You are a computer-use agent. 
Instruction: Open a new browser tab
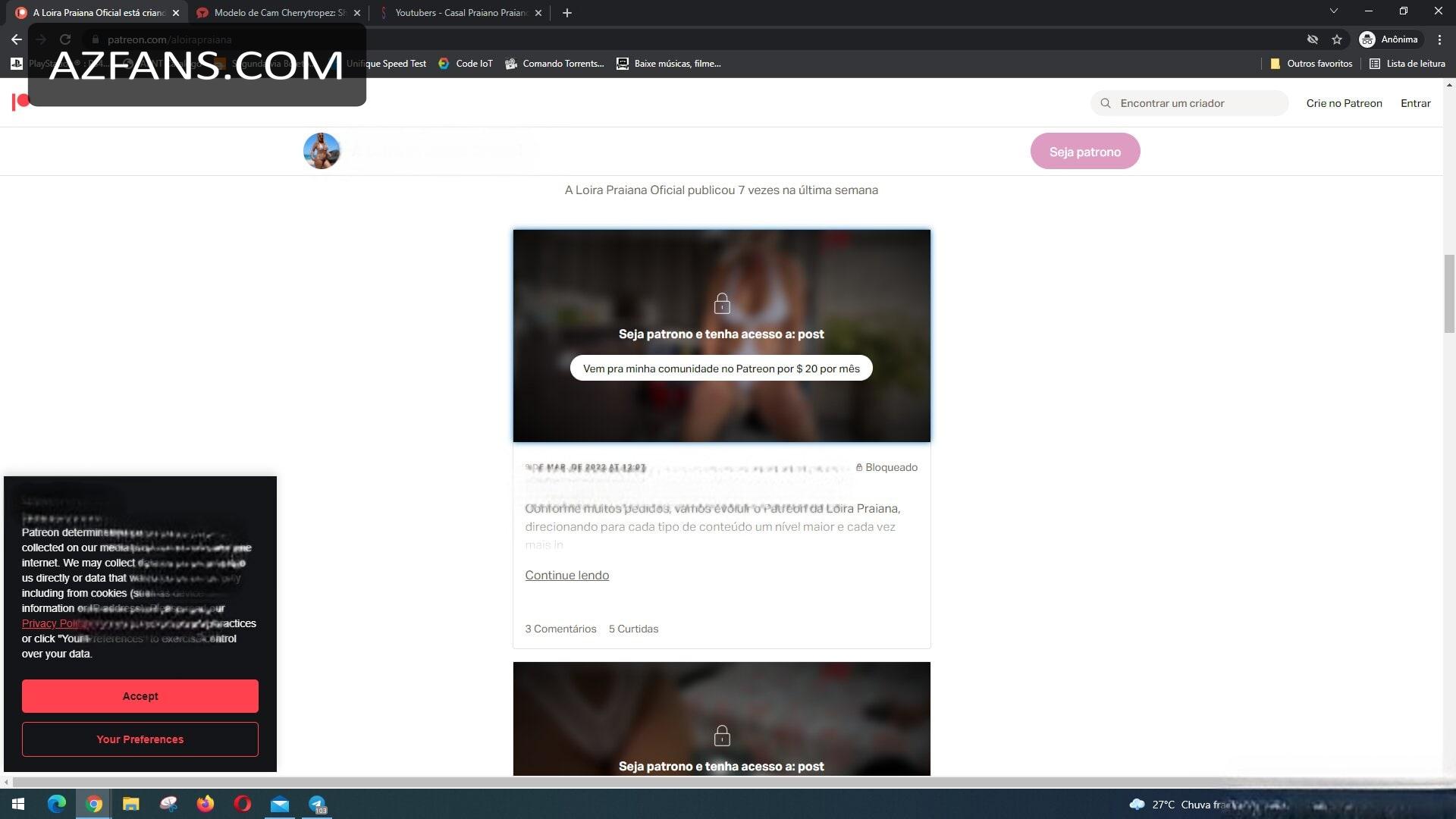pyautogui.click(x=567, y=13)
